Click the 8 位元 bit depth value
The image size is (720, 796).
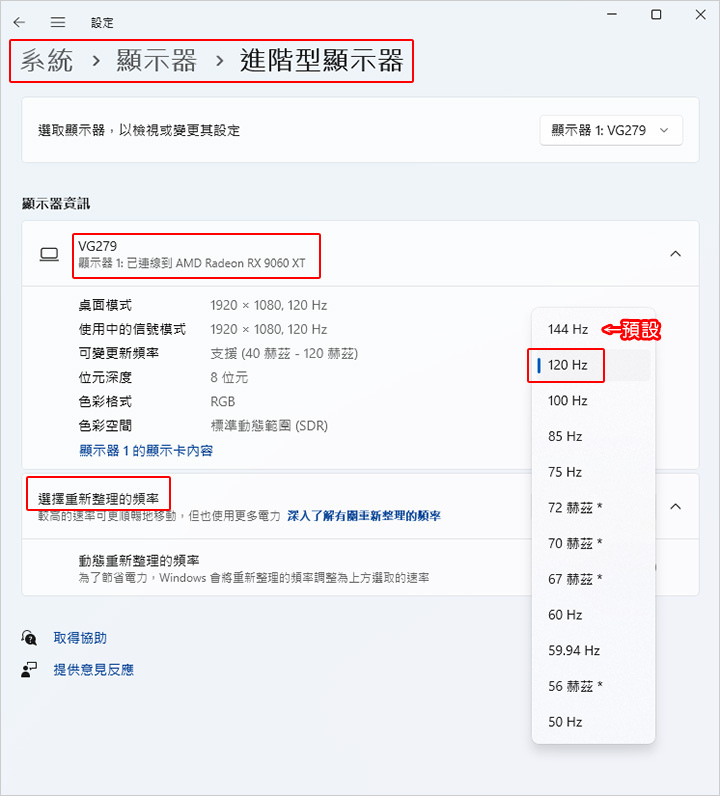coord(229,377)
